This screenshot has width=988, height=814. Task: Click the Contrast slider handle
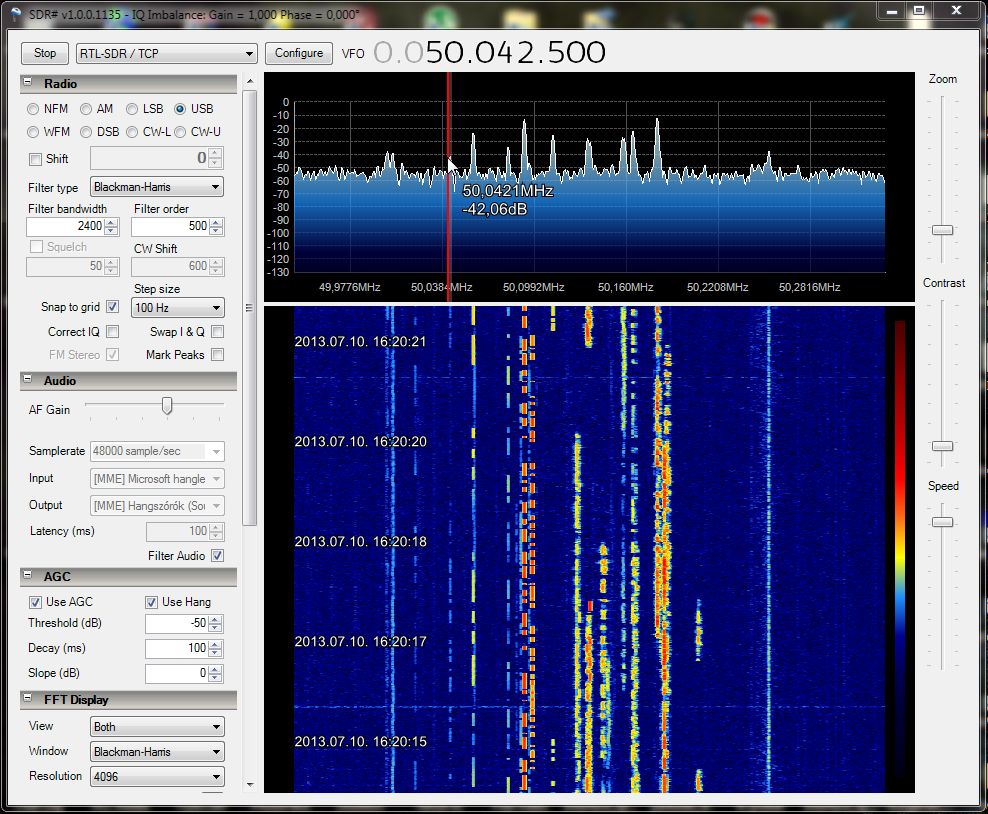click(942, 446)
